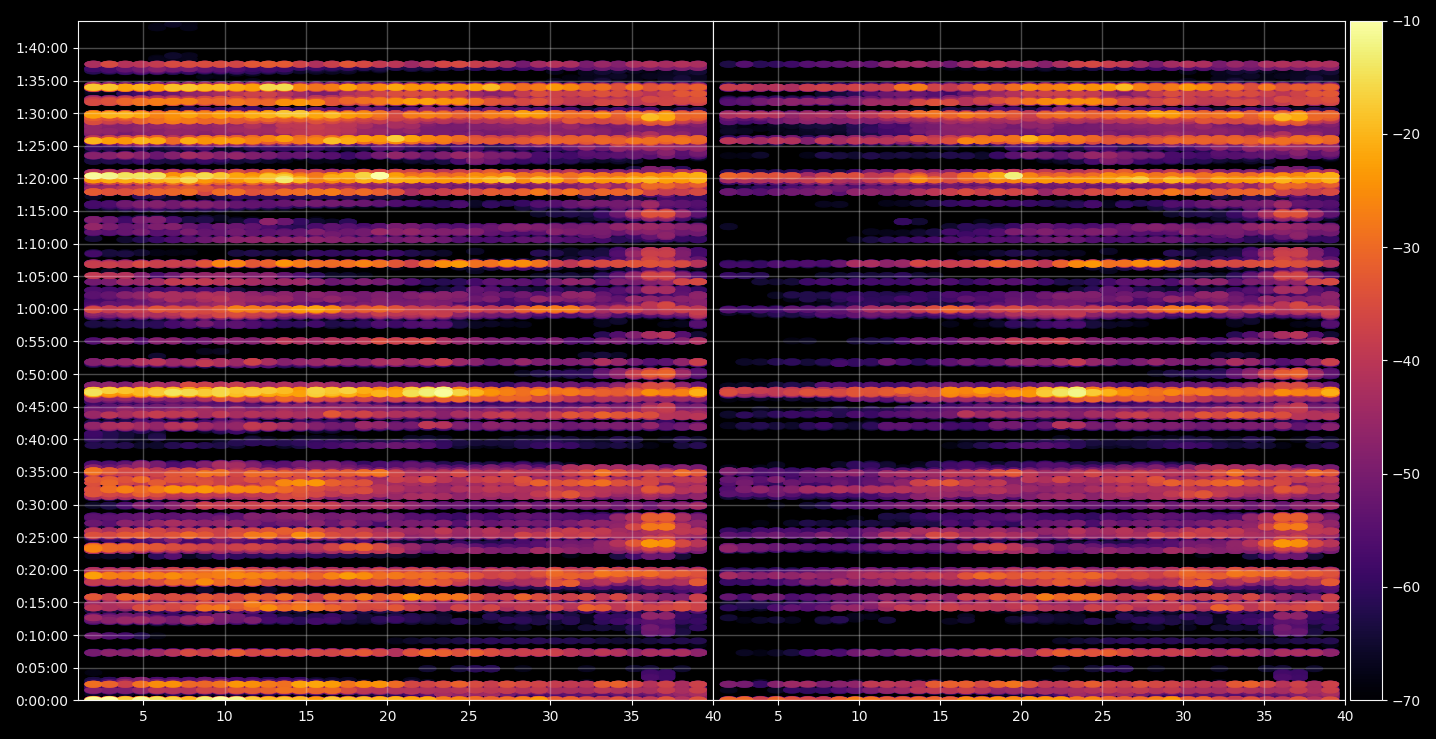Image resolution: width=1436 pixels, height=739 pixels.
Task: Click the 1:15:00 y-axis time label
Action: click(x=42, y=211)
